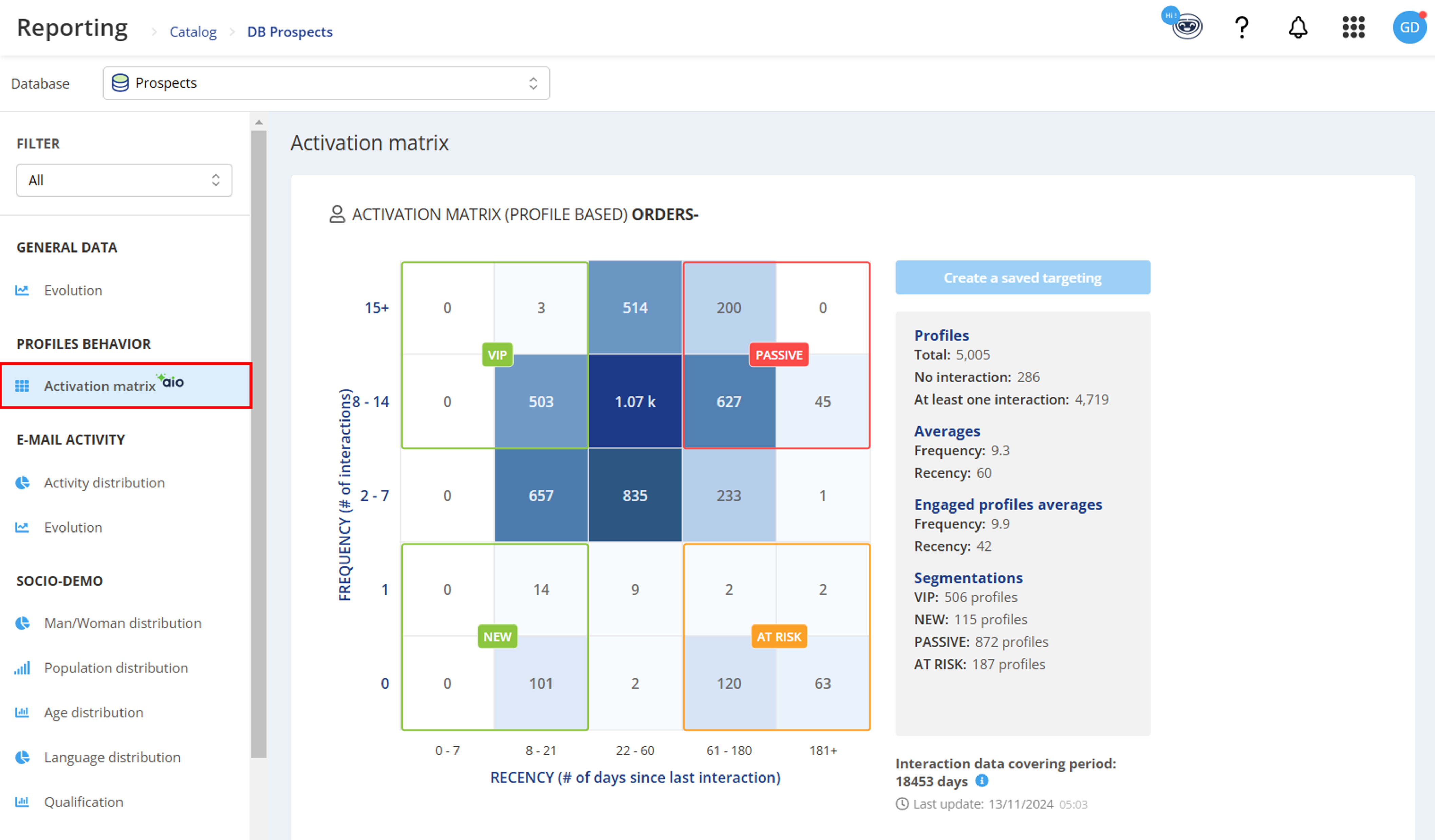Open the Filter All dropdown

coord(124,180)
